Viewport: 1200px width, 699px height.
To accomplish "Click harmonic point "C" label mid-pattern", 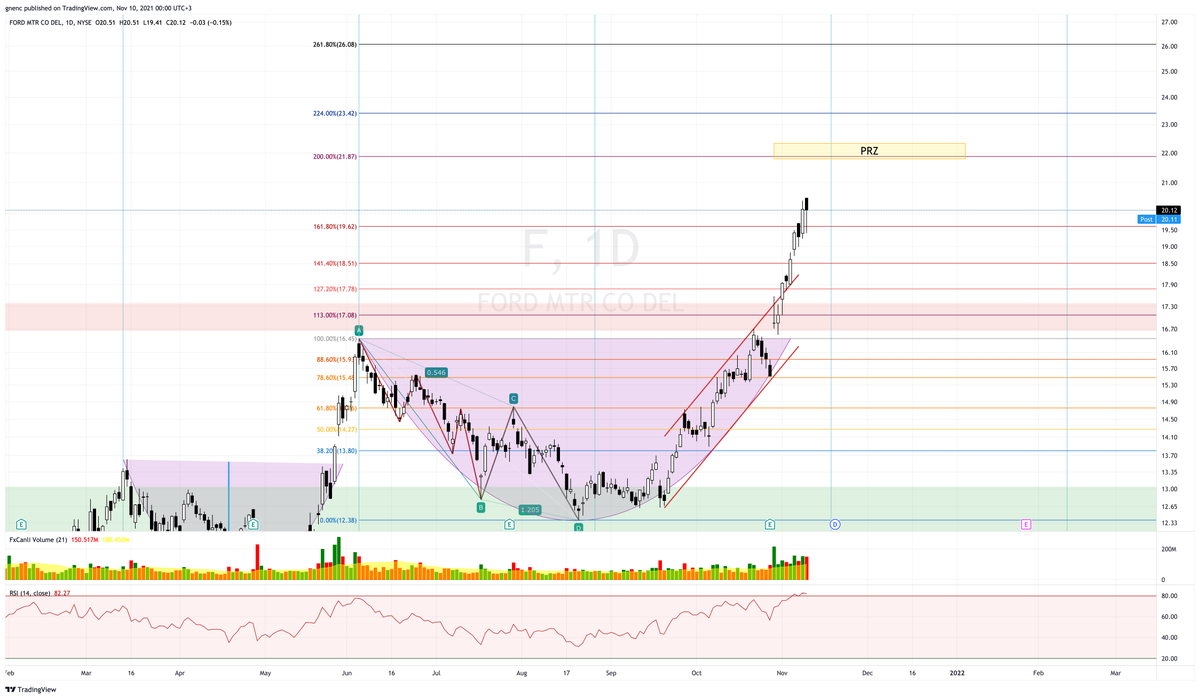I will [x=512, y=397].
